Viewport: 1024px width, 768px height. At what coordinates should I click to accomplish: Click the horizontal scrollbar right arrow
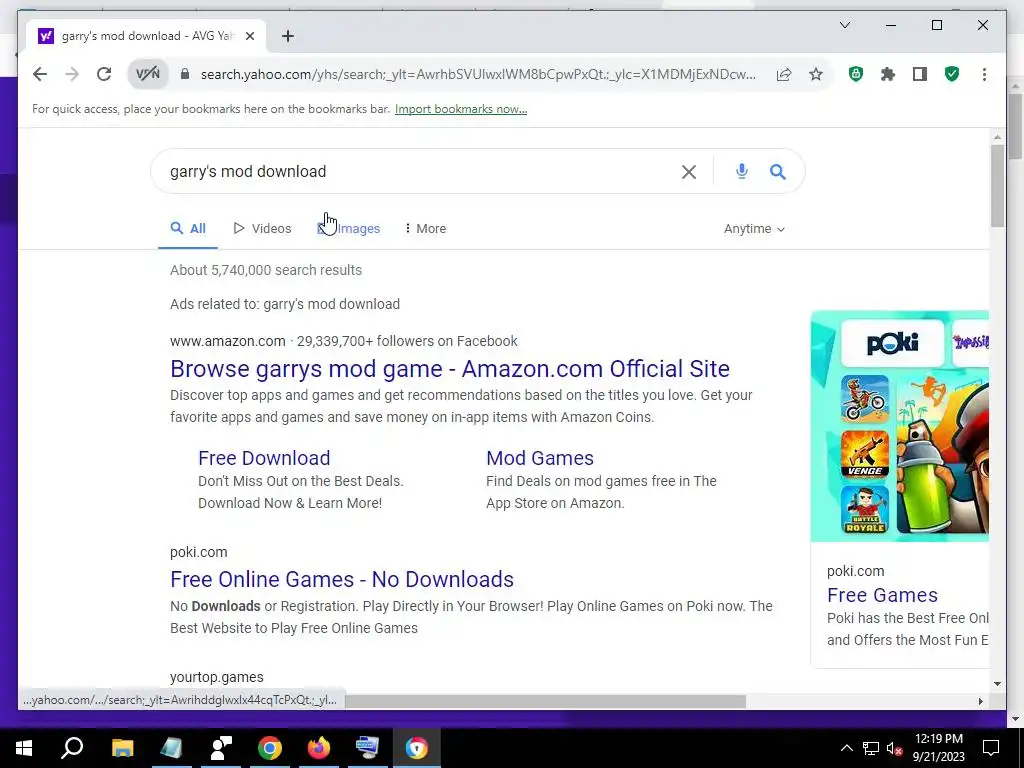pyautogui.click(x=980, y=701)
